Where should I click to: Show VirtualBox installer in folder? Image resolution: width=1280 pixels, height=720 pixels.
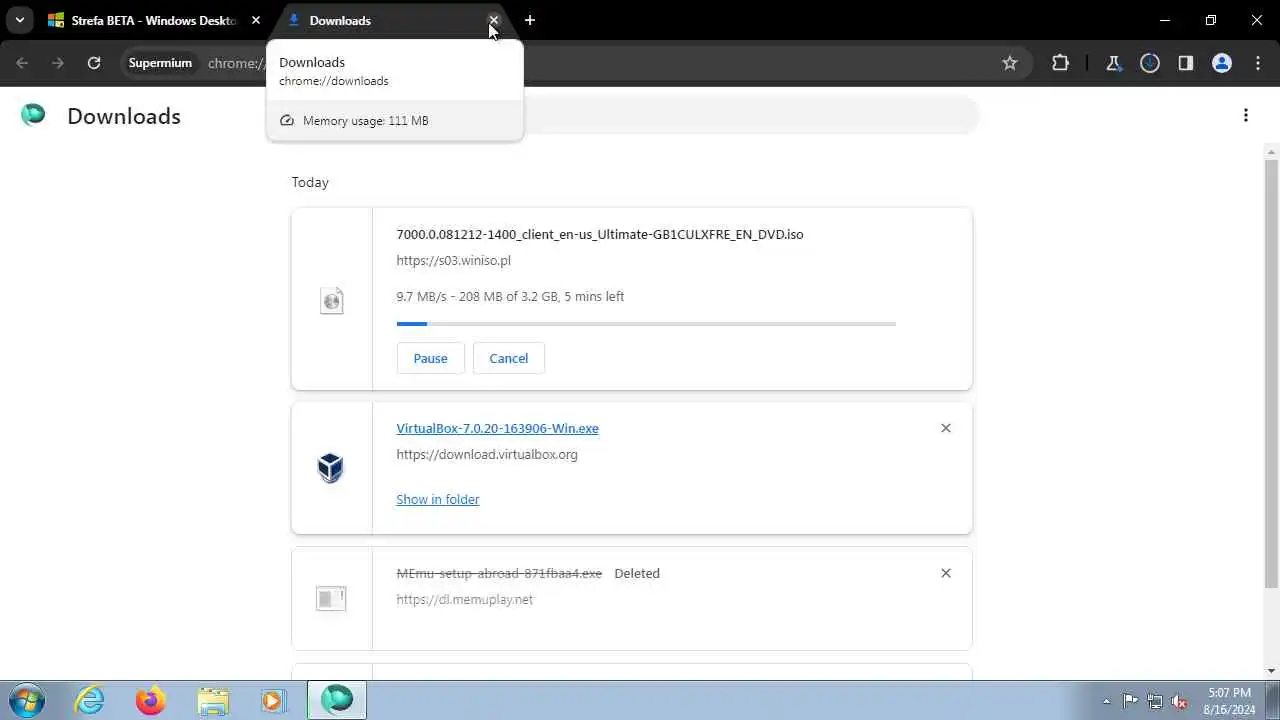click(438, 499)
